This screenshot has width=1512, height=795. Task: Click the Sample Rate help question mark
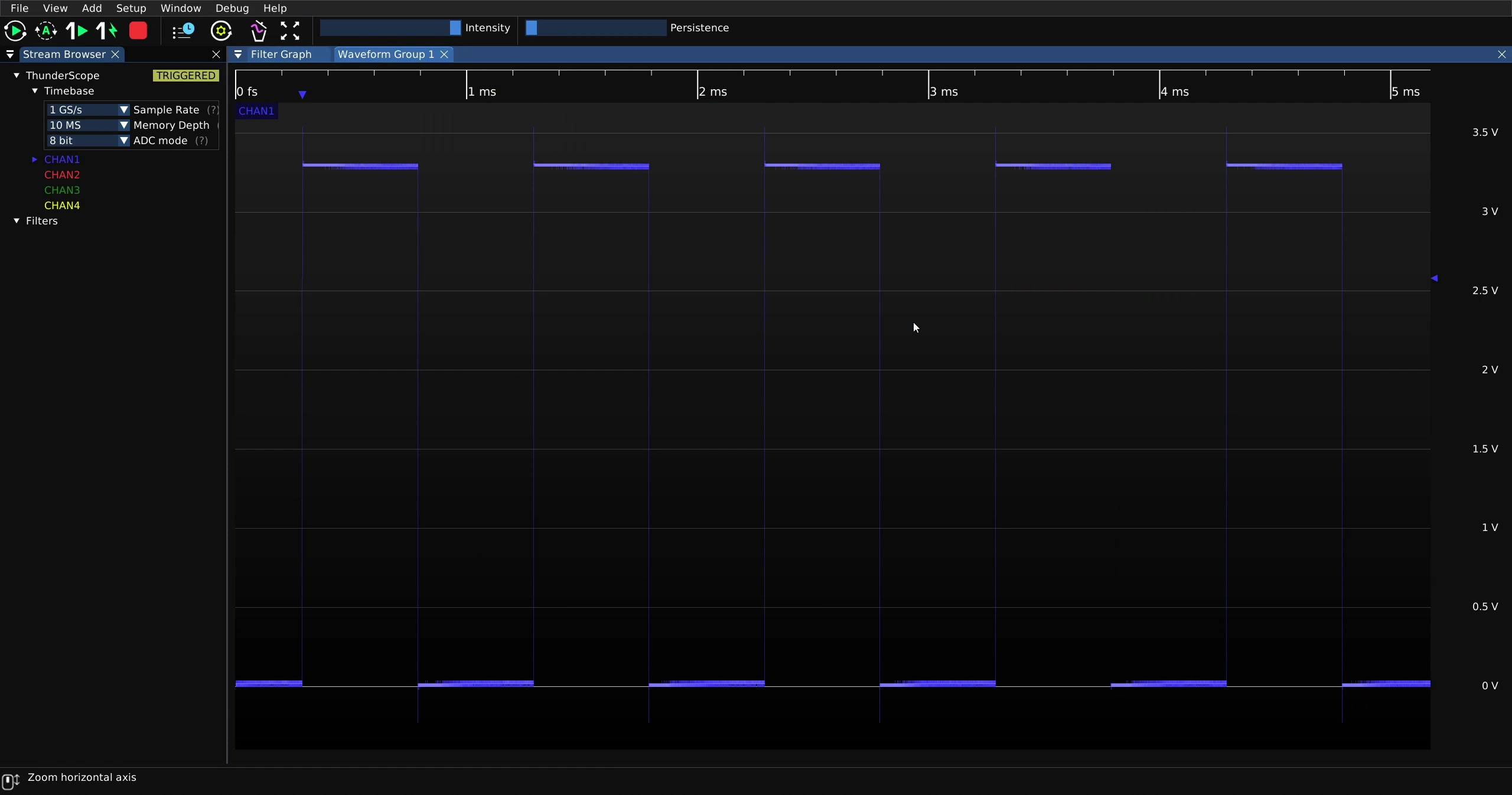(x=213, y=110)
